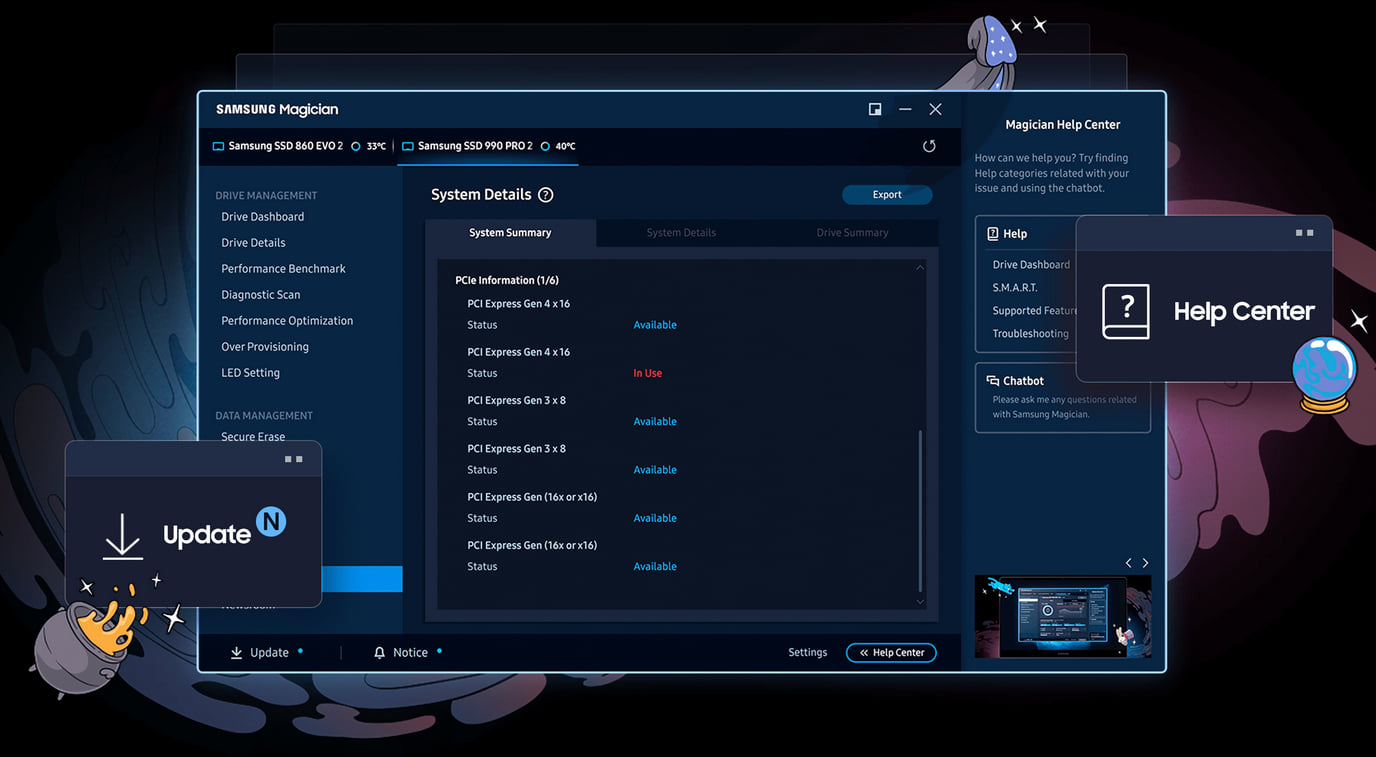Open Diagnostic Scan page
Image resolution: width=1376 pixels, height=757 pixels.
[260, 295]
